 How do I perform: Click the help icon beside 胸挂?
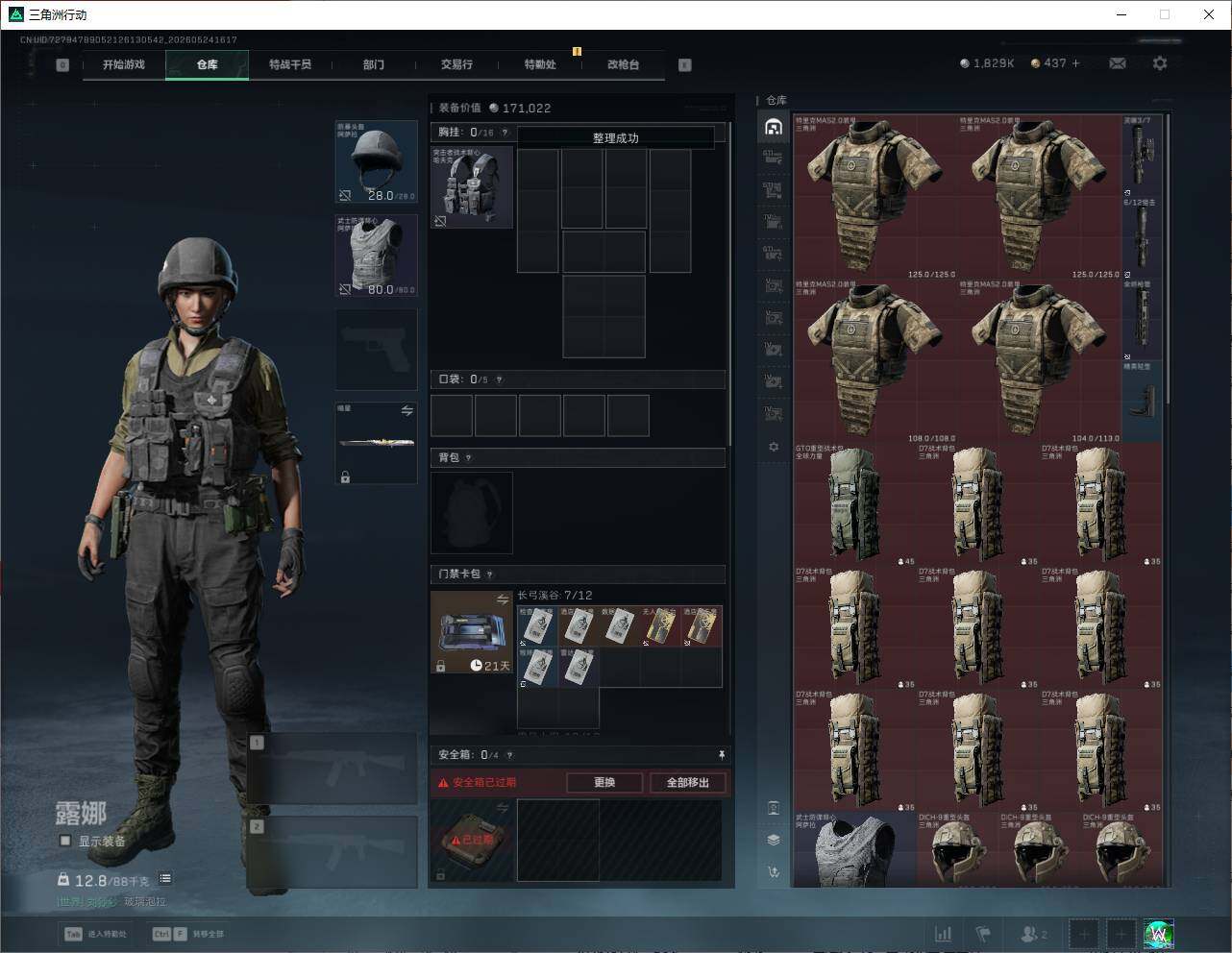[505, 133]
